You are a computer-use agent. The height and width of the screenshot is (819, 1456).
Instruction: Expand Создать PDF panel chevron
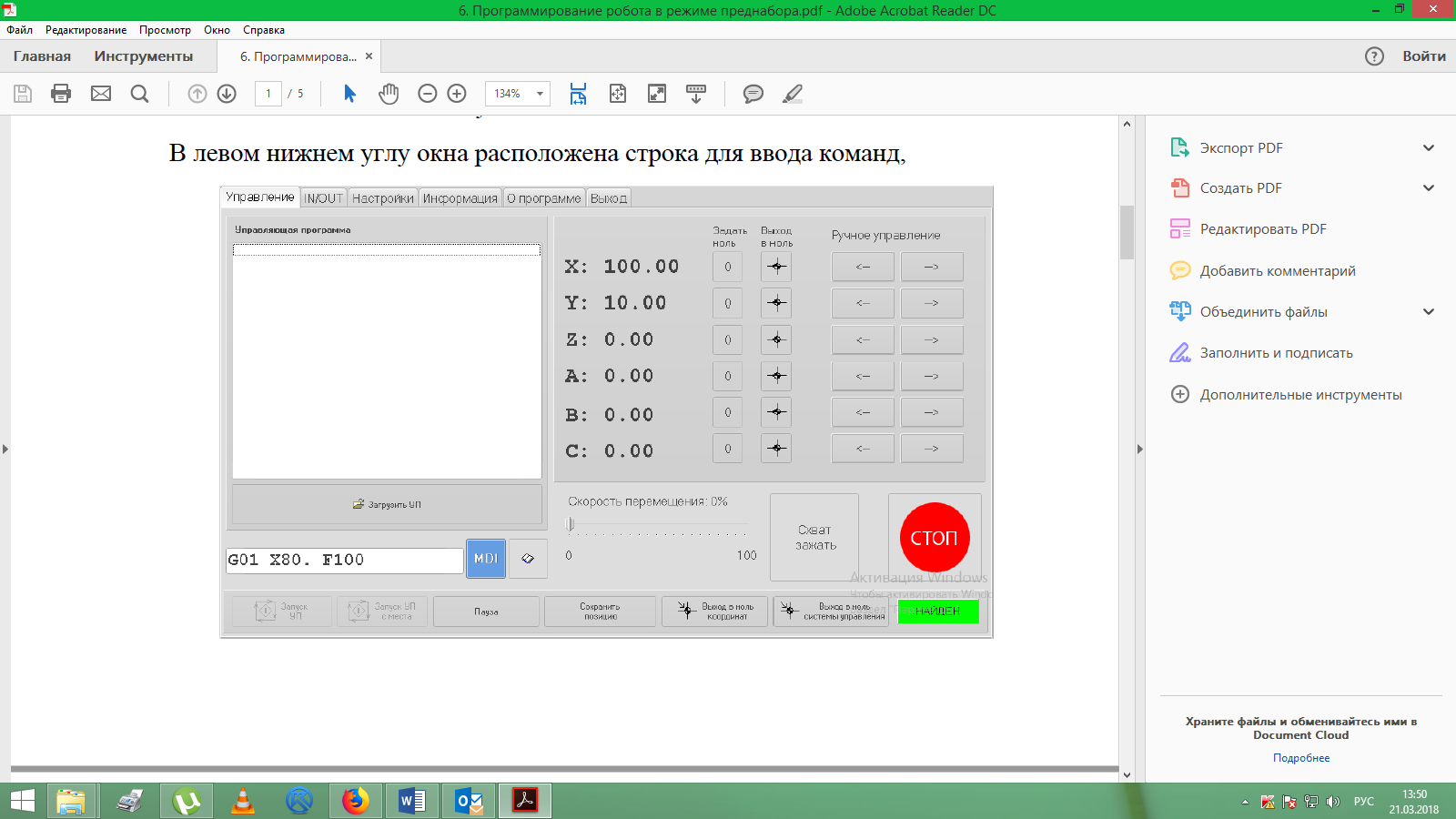tap(1429, 188)
